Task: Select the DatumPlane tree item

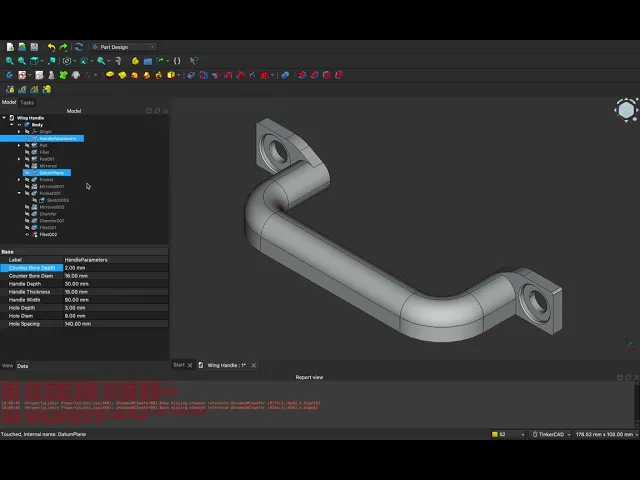Action: (51, 173)
